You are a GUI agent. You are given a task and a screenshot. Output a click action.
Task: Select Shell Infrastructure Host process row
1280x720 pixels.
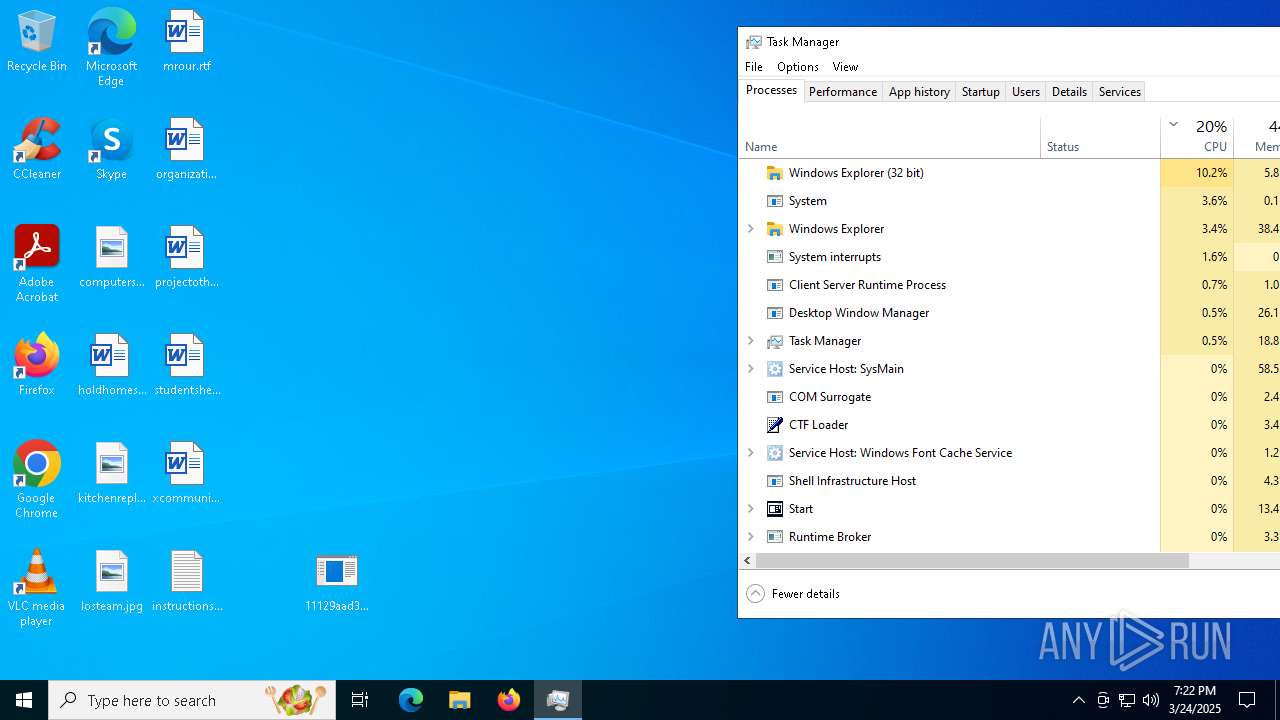pyautogui.click(x=1009, y=481)
